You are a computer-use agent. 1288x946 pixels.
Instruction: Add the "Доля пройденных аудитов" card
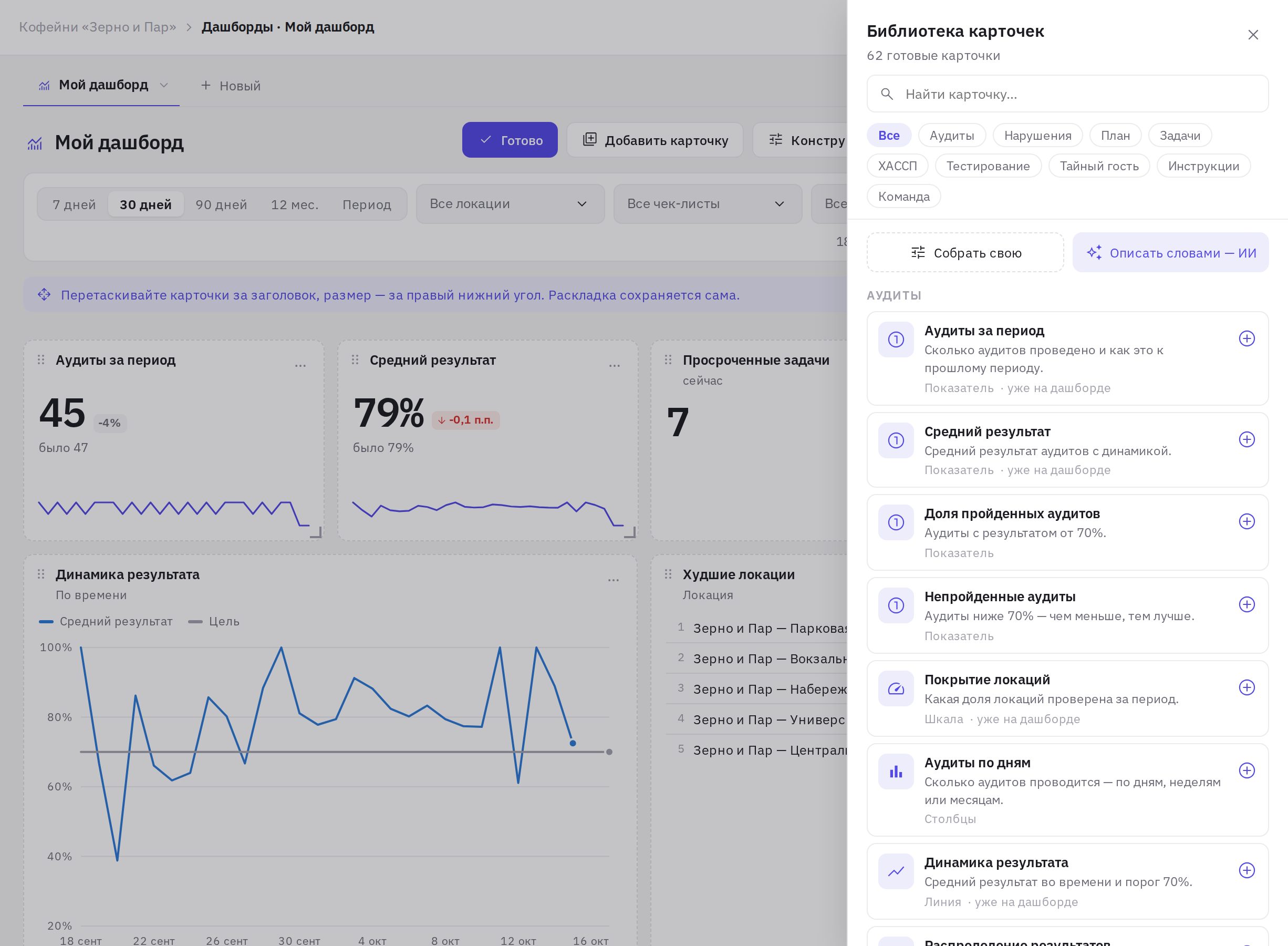click(1247, 521)
